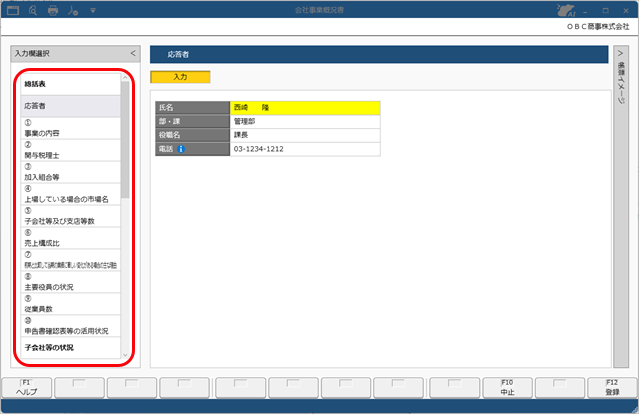The image size is (639, 414).
Task: Click the input list scrollbar thumb
Action: [125, 140]
